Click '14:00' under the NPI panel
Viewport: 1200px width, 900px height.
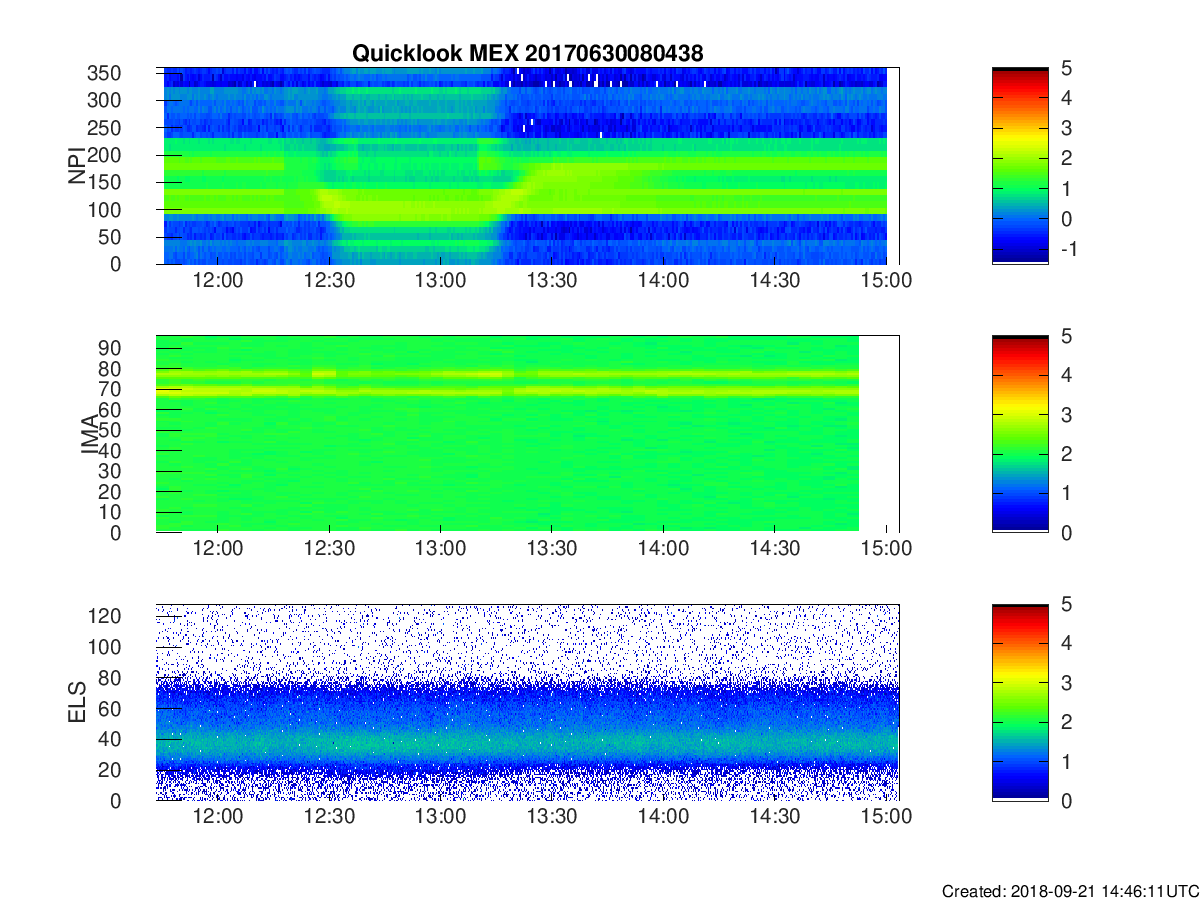[x=663, y=282]
